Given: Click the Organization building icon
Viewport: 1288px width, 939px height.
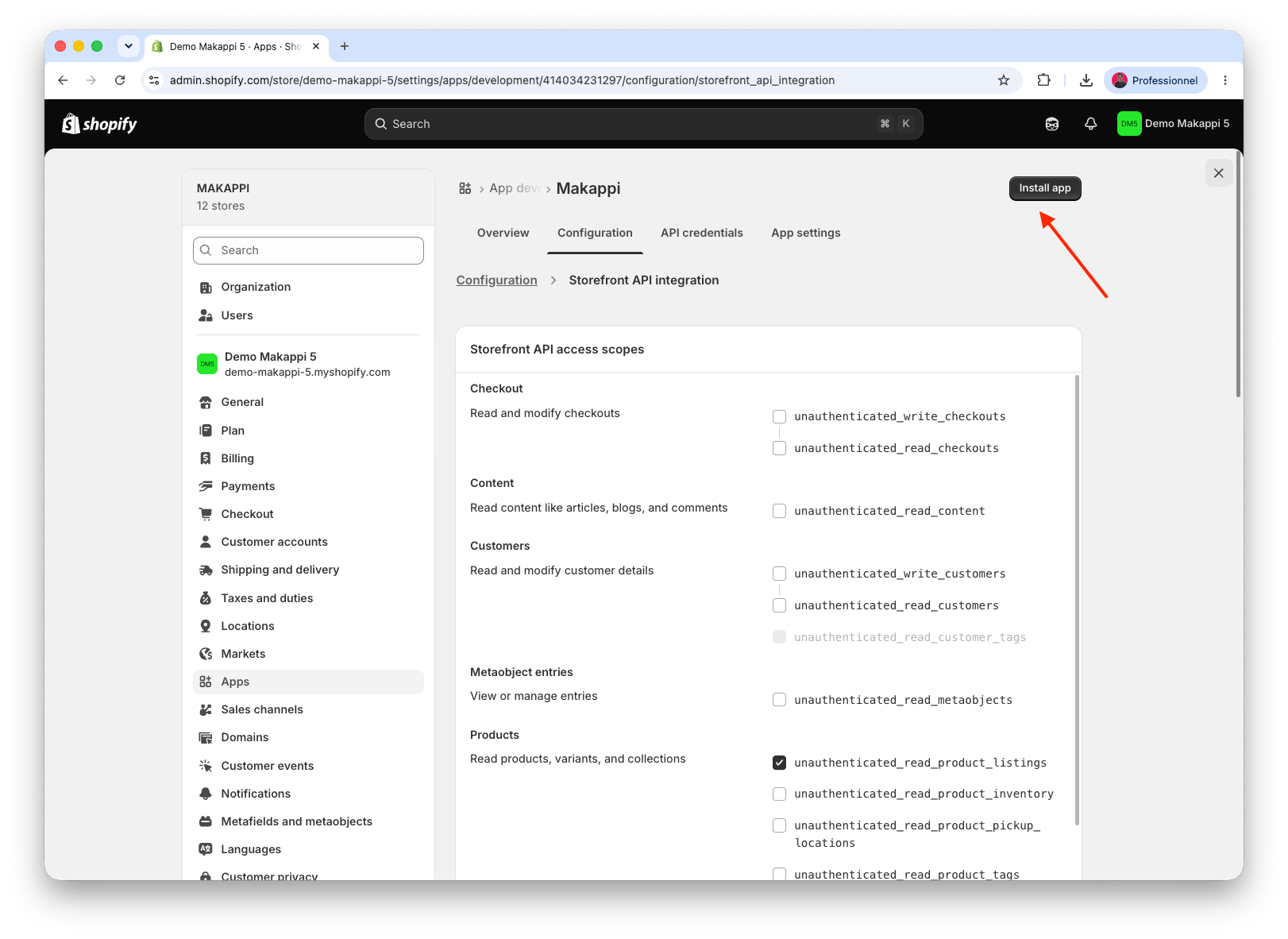Looking at the screenshot, I should click(206, 287).
